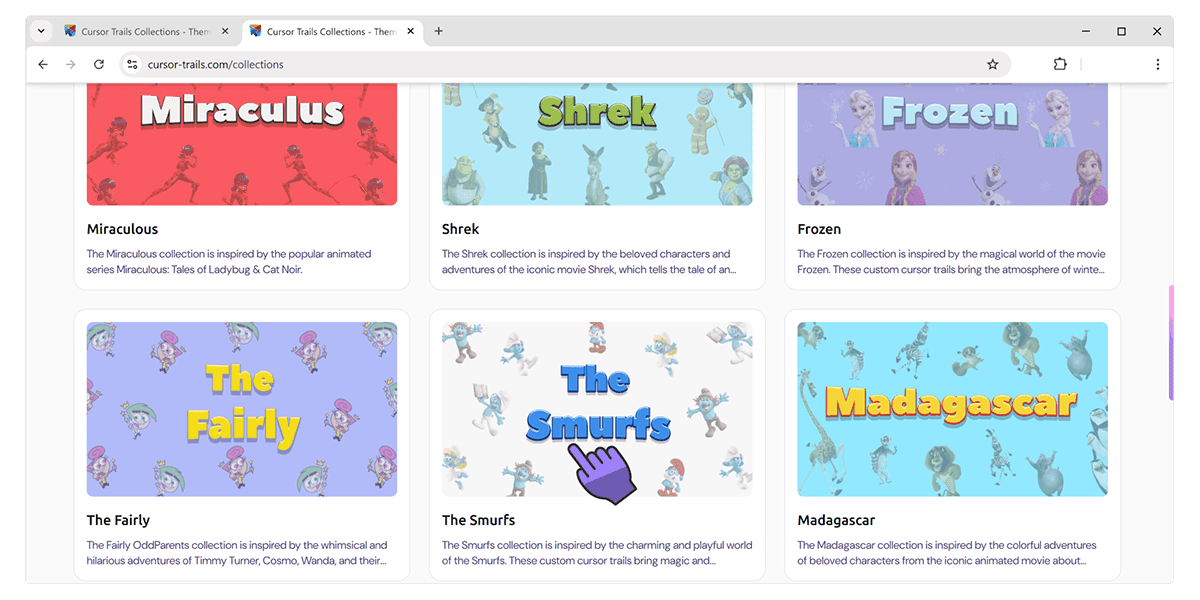This screenshot has height=600, width=1200.
Task: Open the Shrek collection banner image
Action: [597, 144]
